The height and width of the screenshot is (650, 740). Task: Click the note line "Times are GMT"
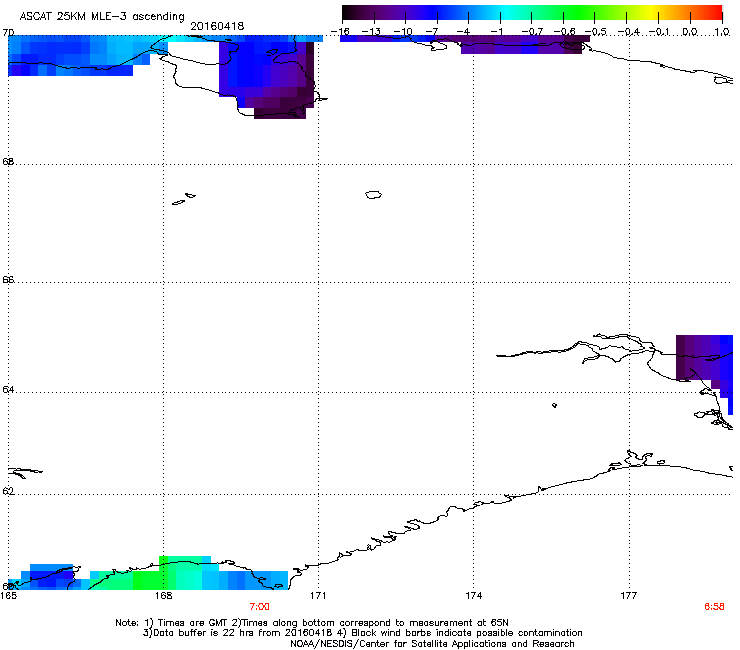pos(312,623)
